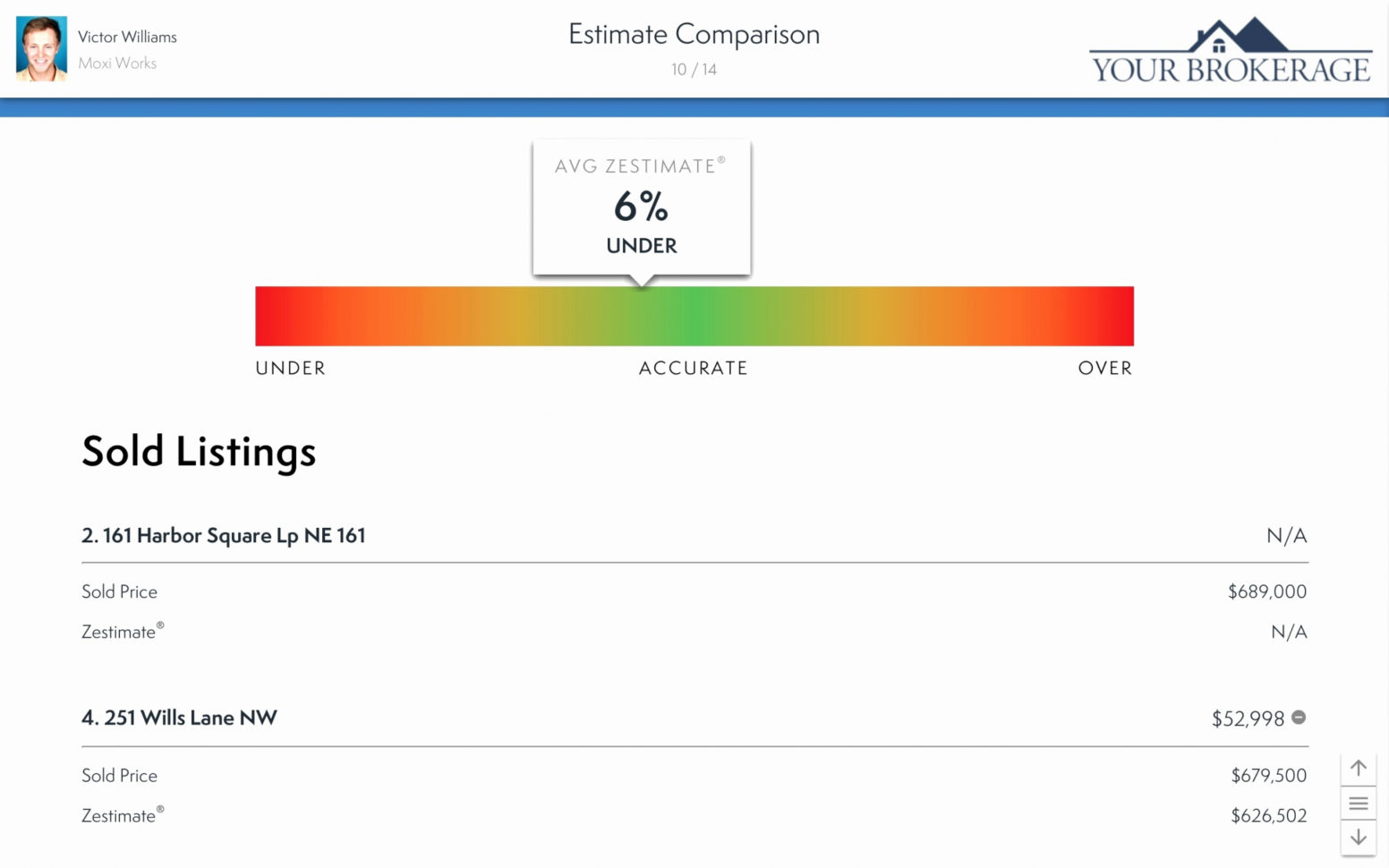Click the Avg Zestimate 6% Under callout
Image resolution: width=1389 pixels, height=868 pixels.
point(642,207)
